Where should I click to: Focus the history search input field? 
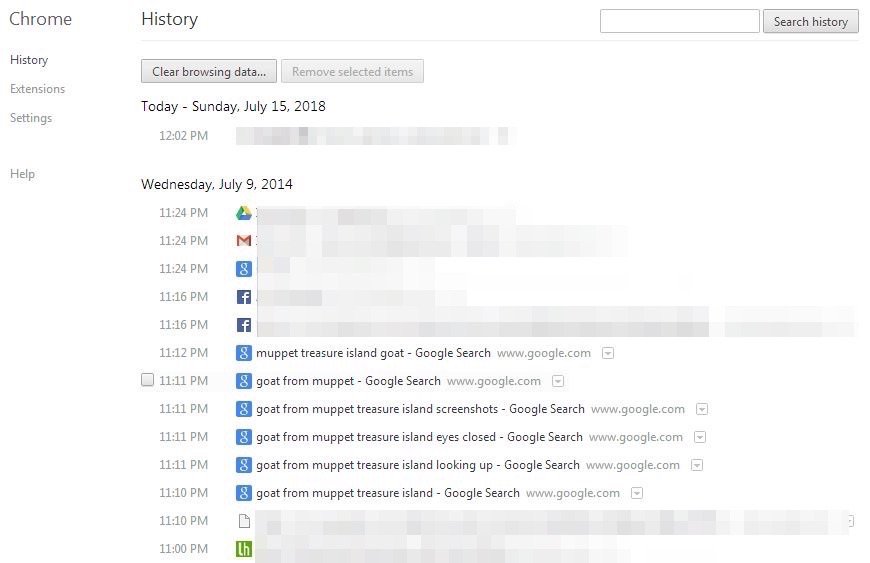pyautogui.click(x=680, y=22)
